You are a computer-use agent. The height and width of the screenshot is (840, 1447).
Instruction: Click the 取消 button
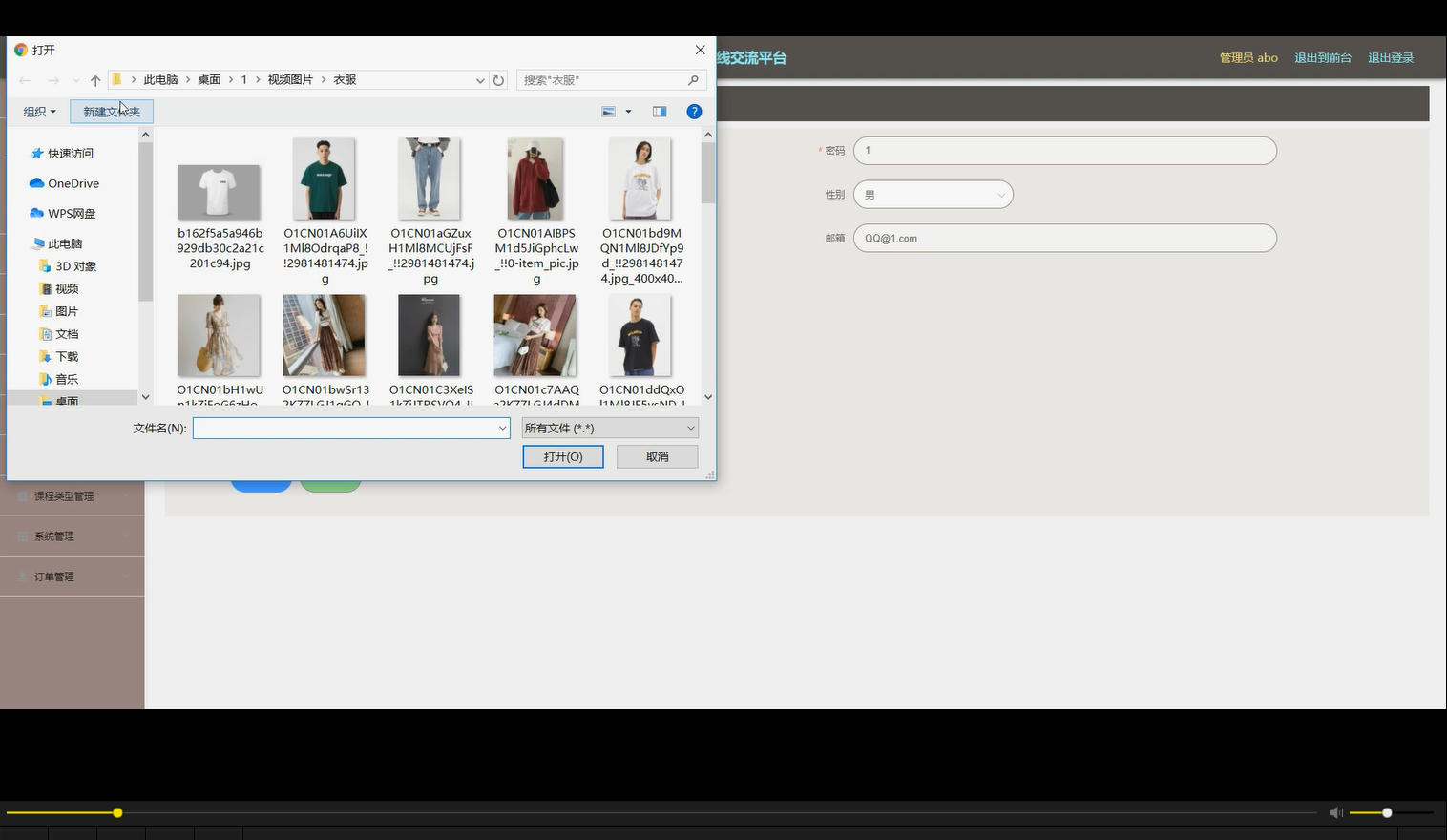(658, 457)
